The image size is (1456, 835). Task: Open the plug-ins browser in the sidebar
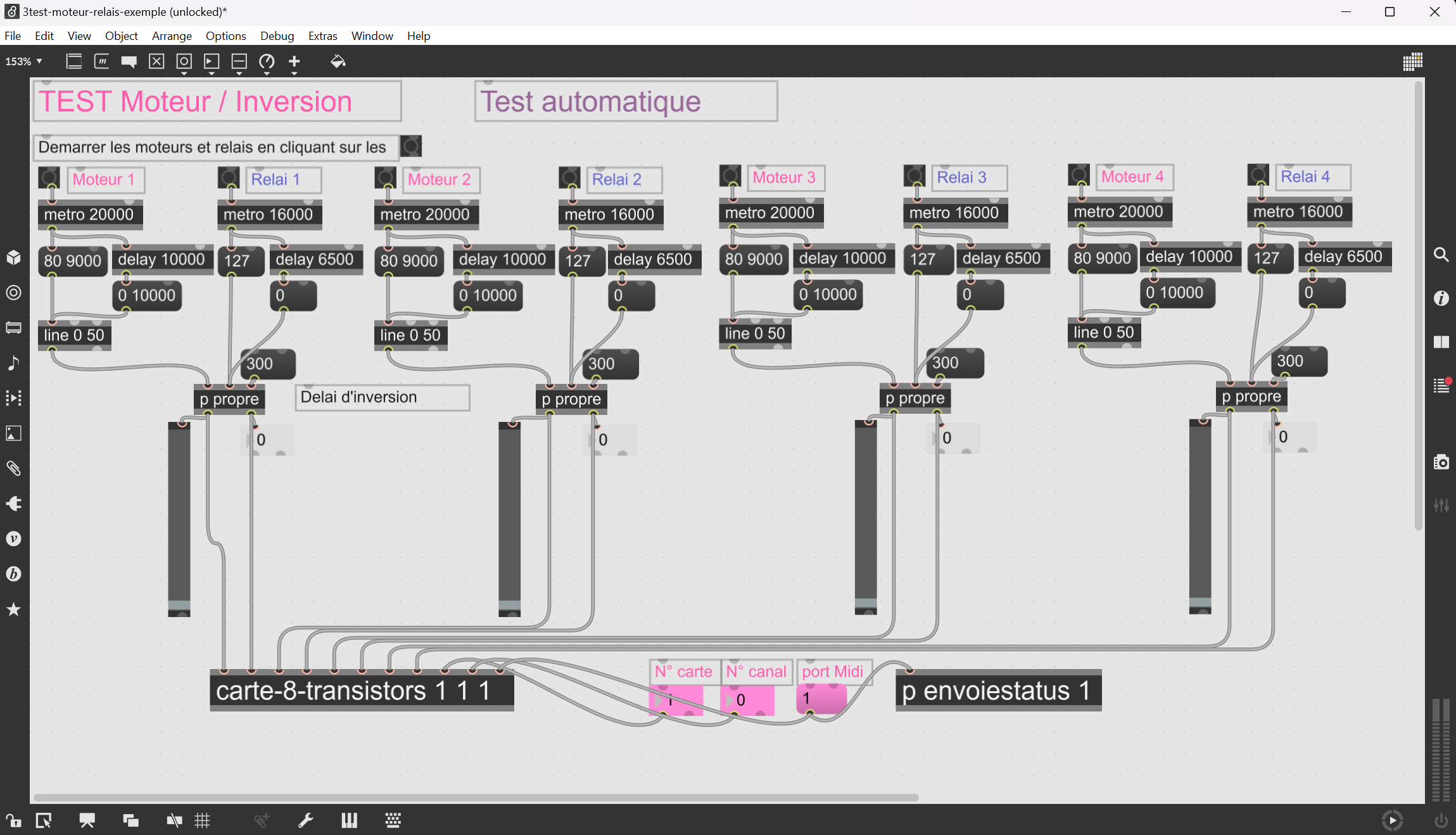(14, 504)
